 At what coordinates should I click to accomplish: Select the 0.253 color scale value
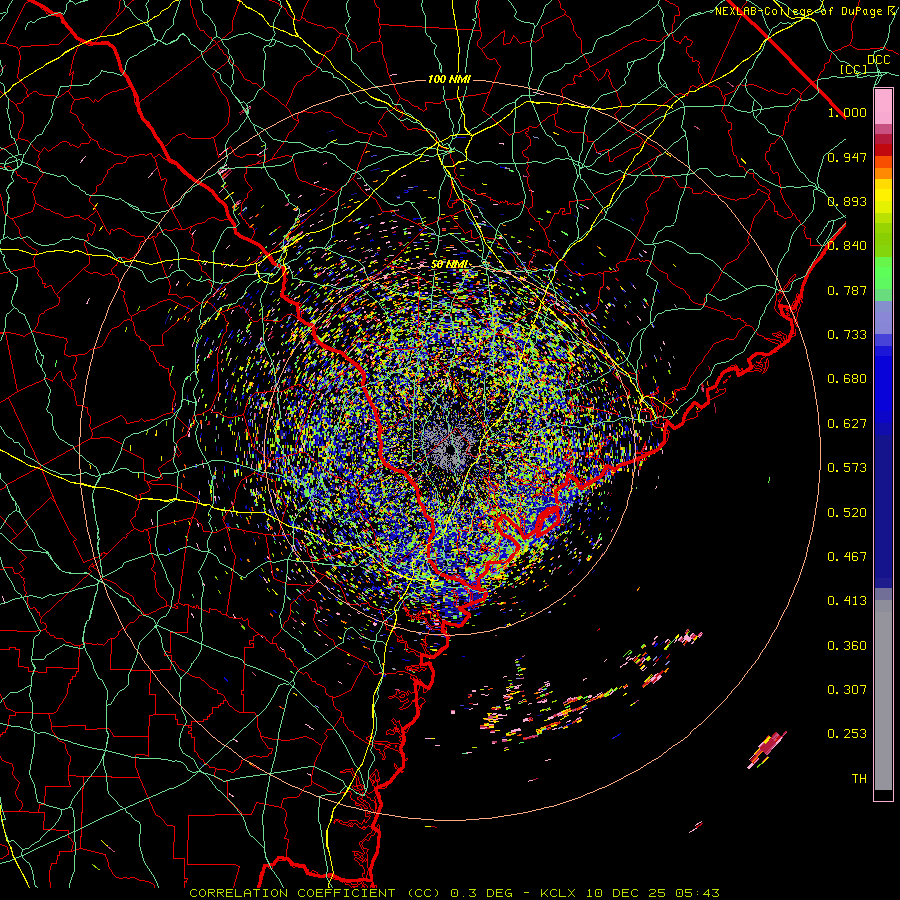[847, 734]
